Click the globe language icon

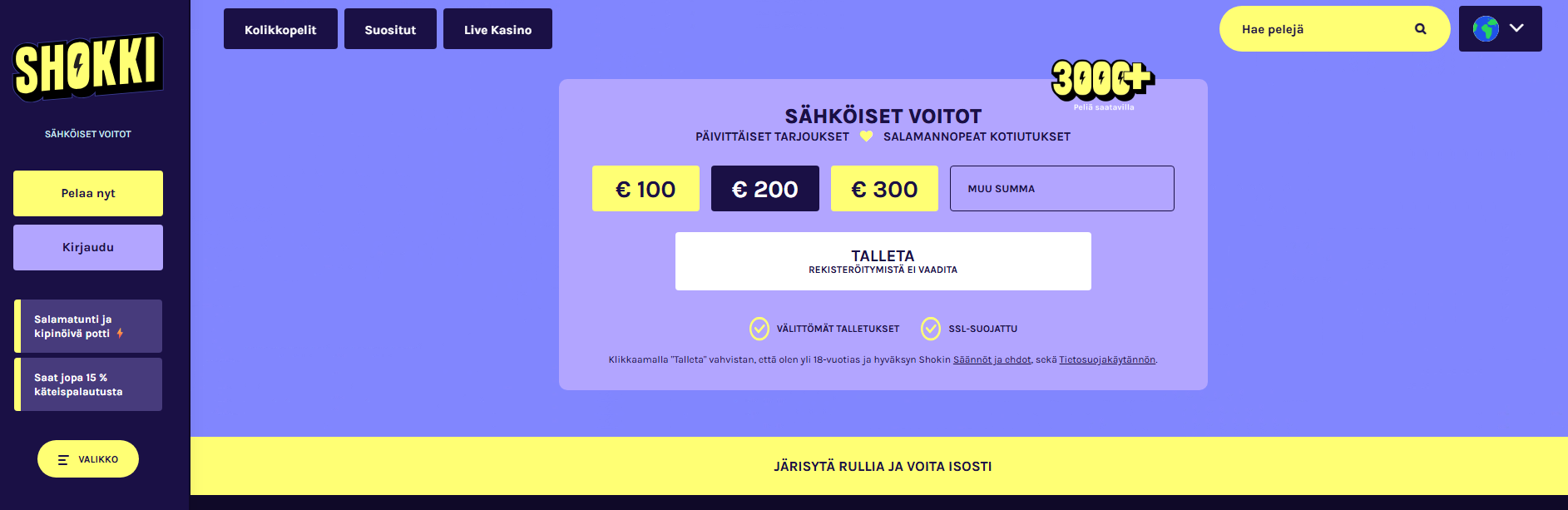[x=1486, y=27]
